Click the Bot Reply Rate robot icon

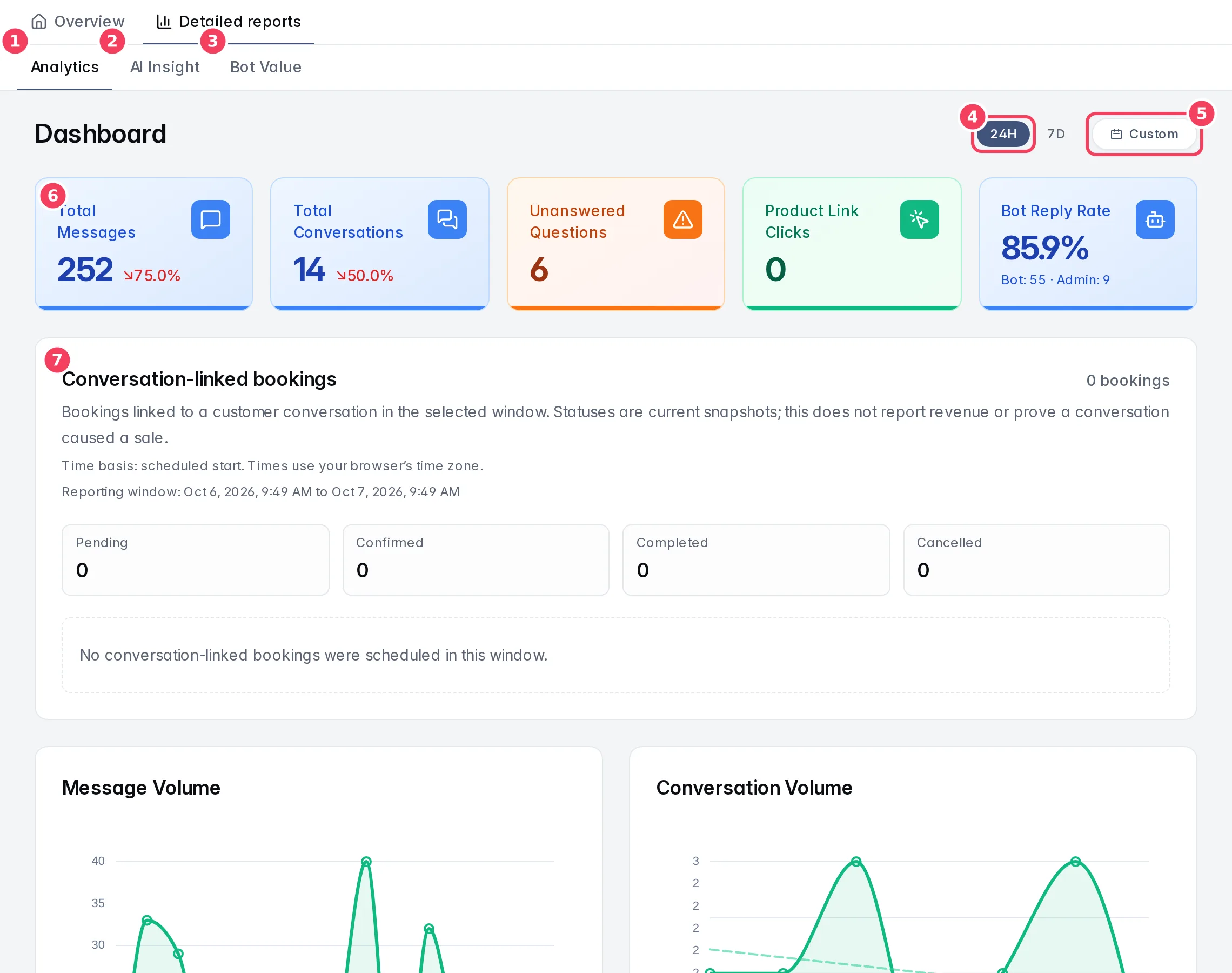pos(1155,219)
